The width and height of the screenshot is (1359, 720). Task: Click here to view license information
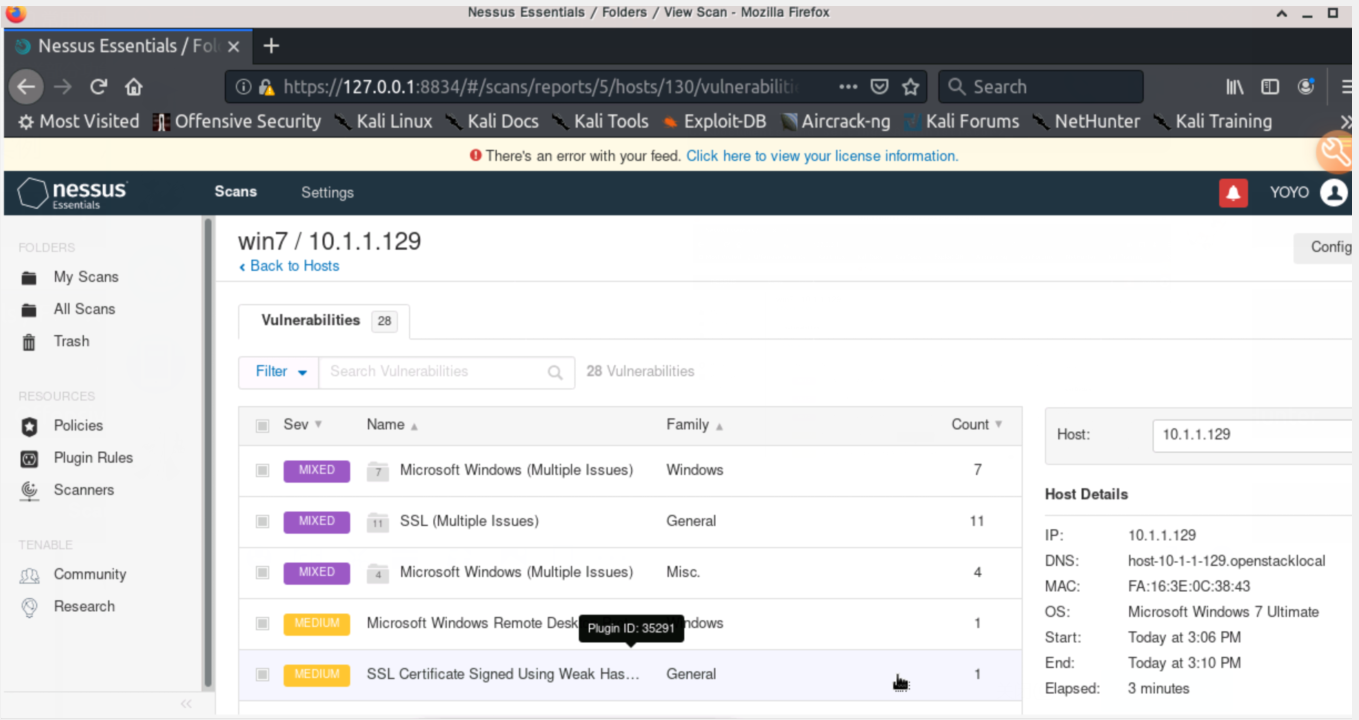(x=822, y=156)
